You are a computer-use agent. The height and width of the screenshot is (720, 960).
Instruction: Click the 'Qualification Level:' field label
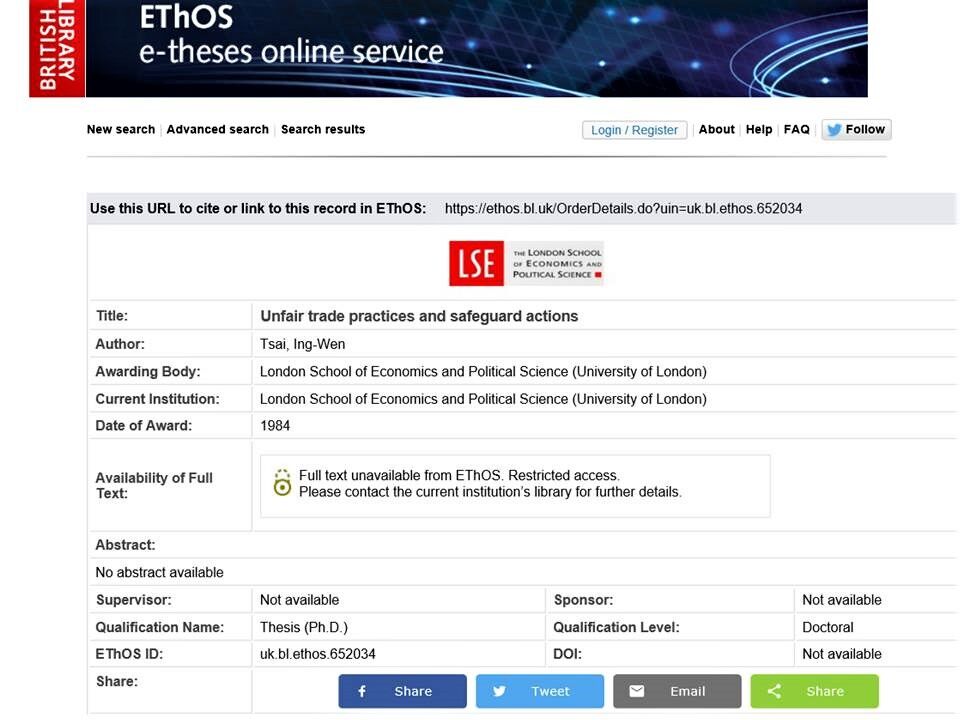coord(617,627)
